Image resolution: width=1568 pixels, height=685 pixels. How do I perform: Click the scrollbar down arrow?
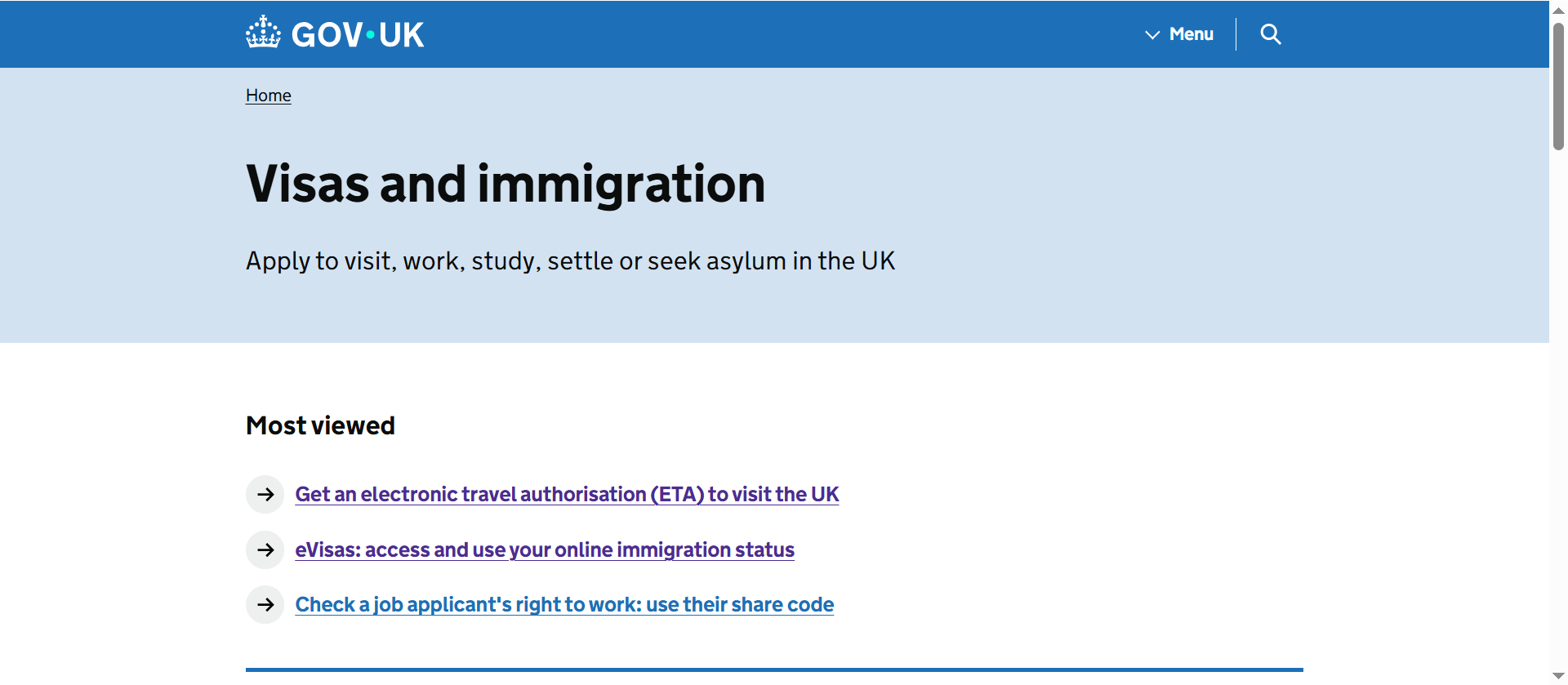pos(1558,676)
